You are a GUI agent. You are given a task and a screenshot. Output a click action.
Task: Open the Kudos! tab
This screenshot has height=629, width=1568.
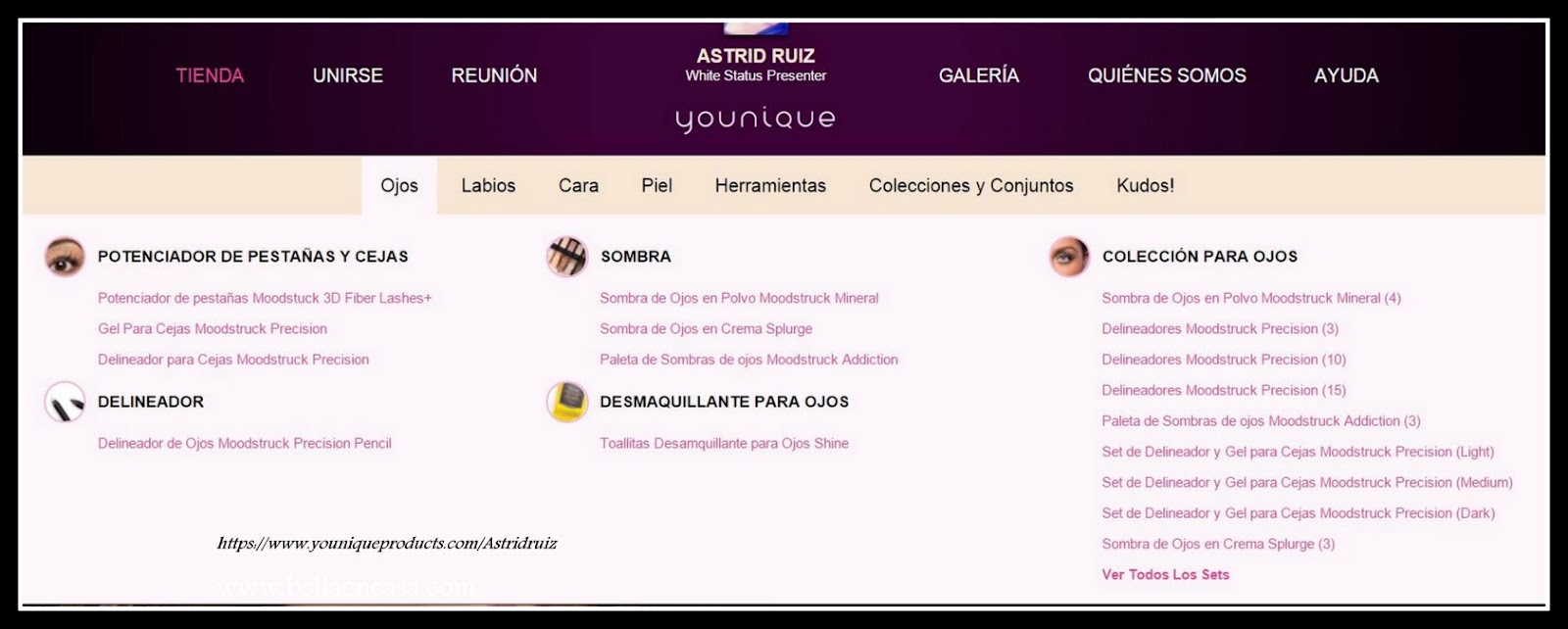click(x=1146, y=185)
